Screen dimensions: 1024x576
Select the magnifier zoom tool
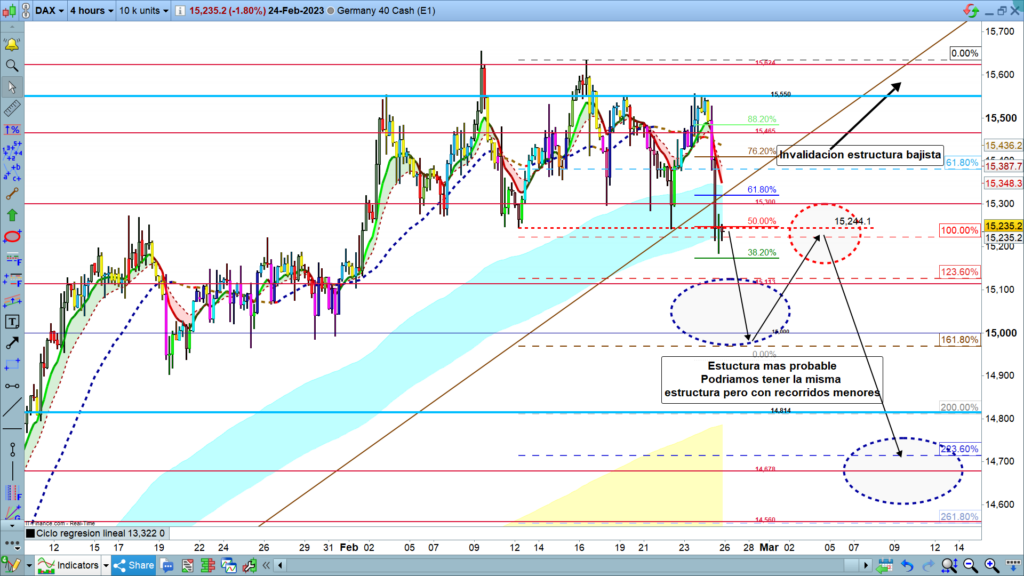click(x=12, y=66)
